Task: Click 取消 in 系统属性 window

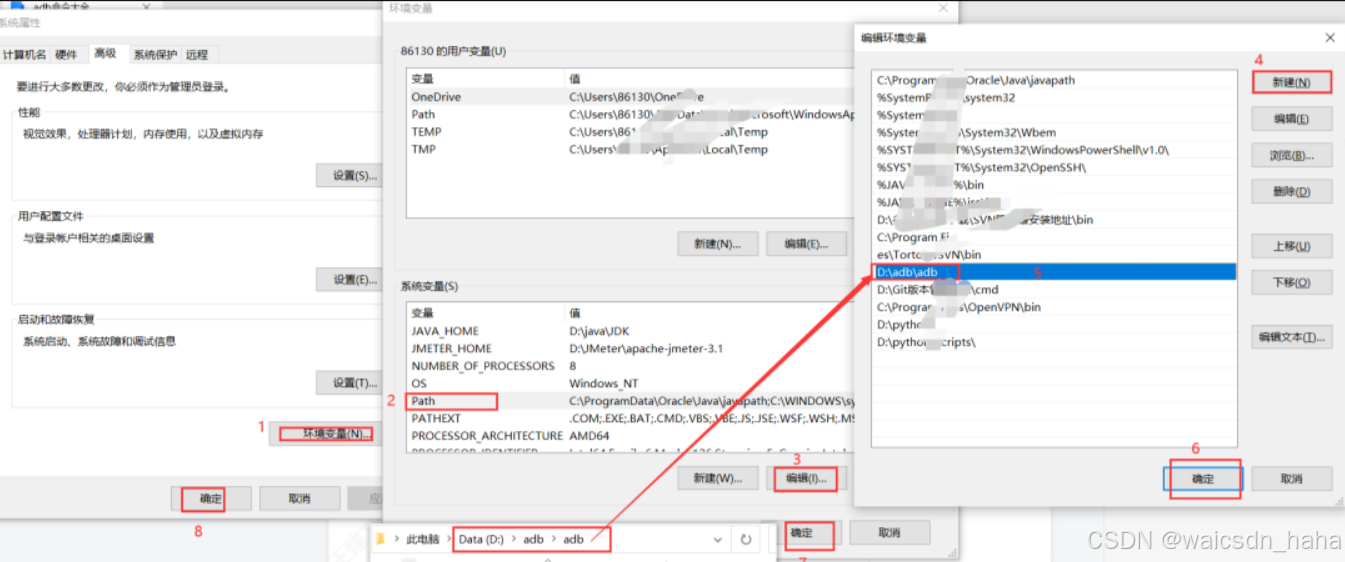Action: 299,498
